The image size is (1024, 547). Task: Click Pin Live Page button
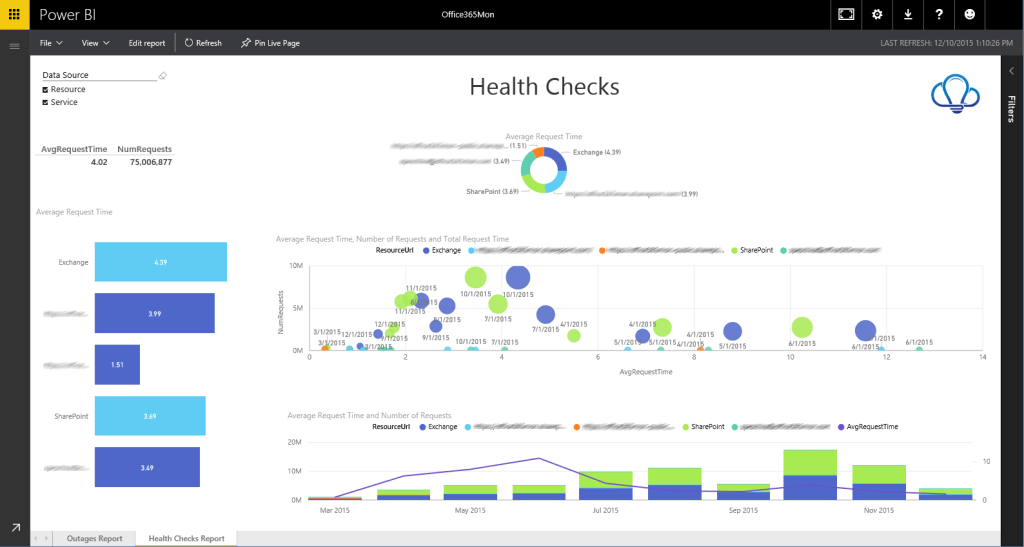pos(270,43)
